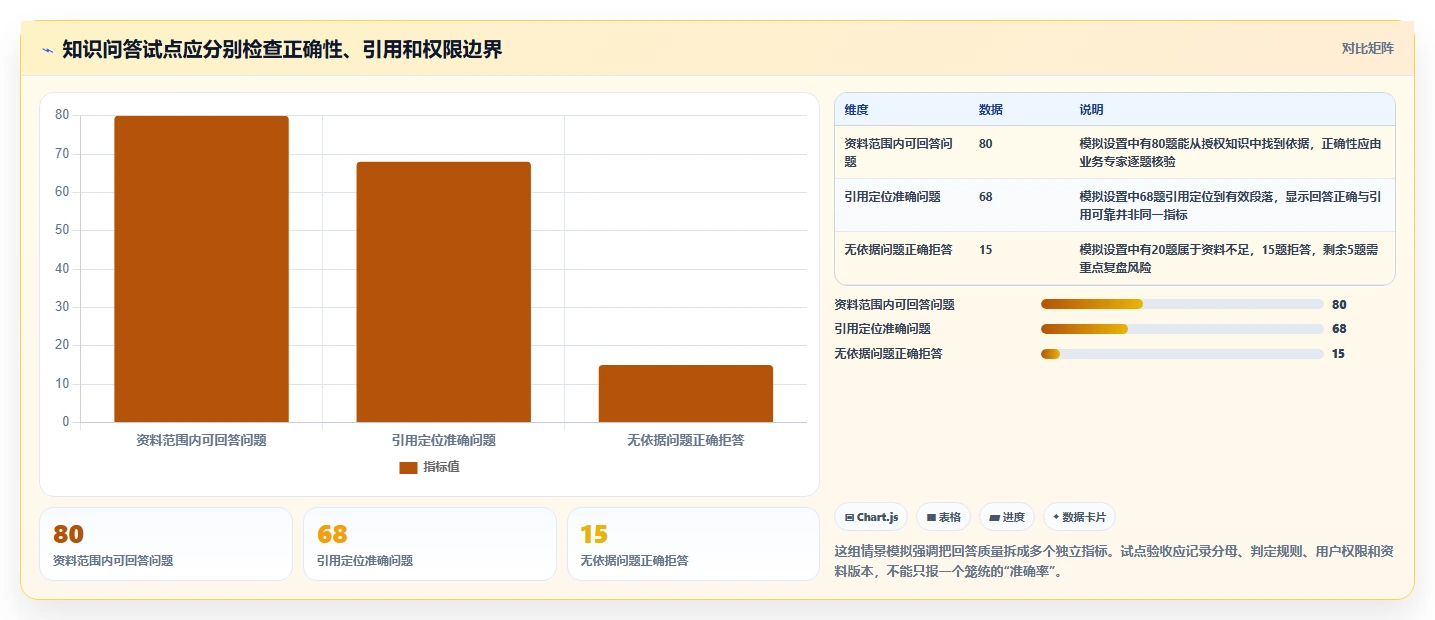Click the value 80 in the table
This screenshot has width=1435, height=620.
tap(985, 144)
